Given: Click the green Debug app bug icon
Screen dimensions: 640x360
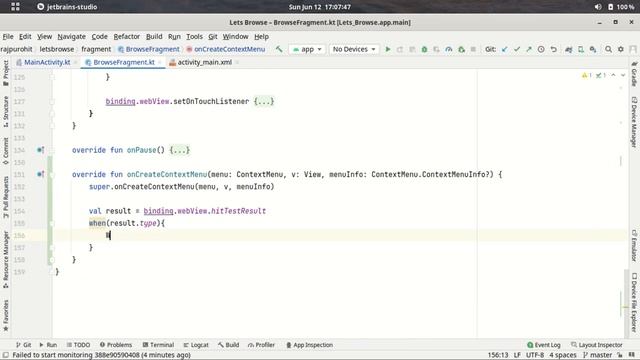Looking at the screenshot, I should pos(424,49).
